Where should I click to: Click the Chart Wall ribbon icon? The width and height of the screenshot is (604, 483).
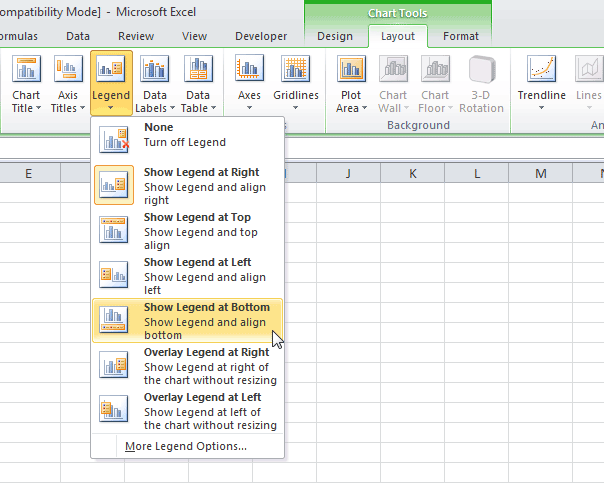click(393, 69)
